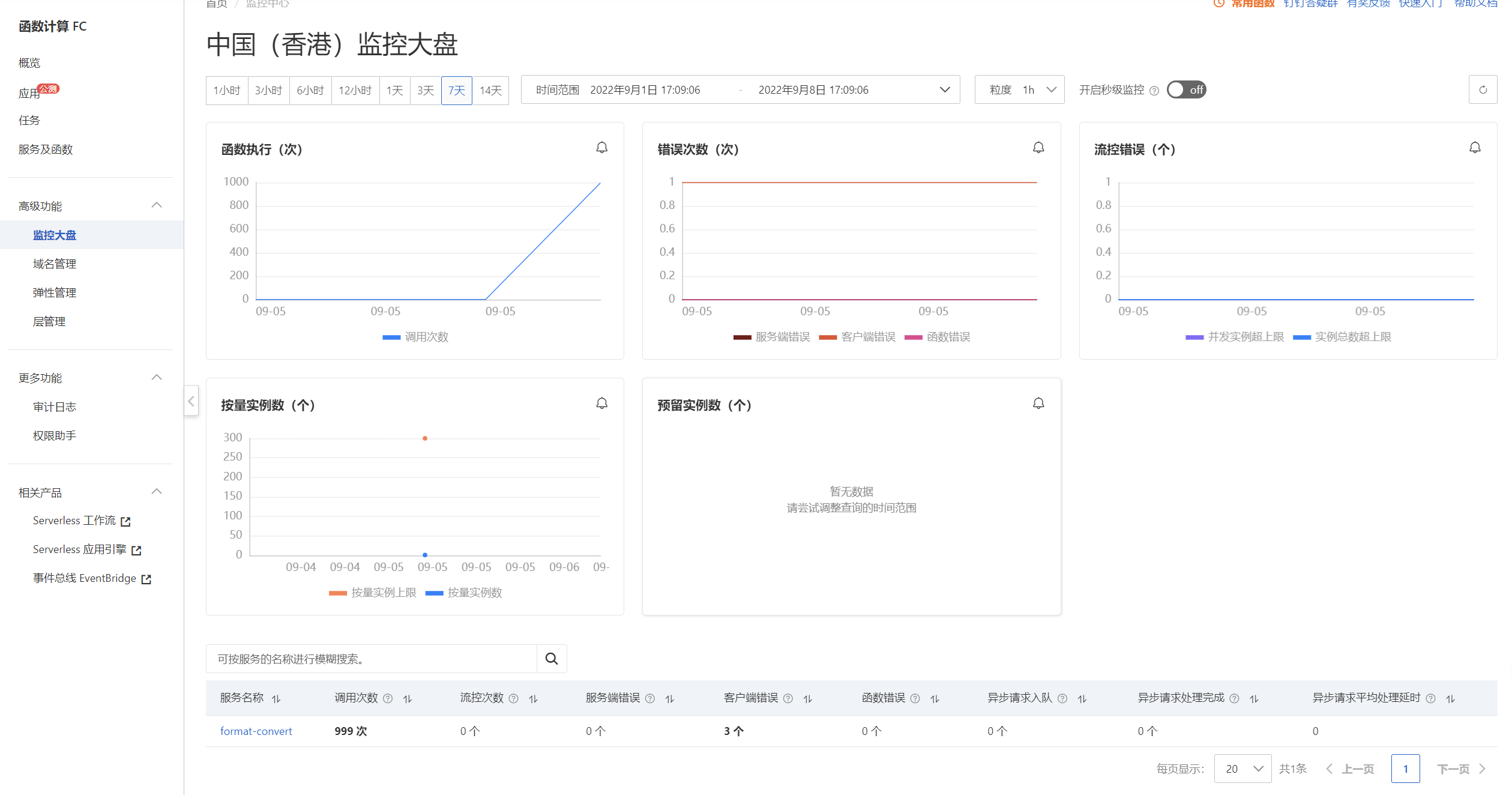Click the alarm bell icon on 预留实例数 chart
Image resolution: width=1512 pixels, height=795 pixels.
coord(1038,404)
